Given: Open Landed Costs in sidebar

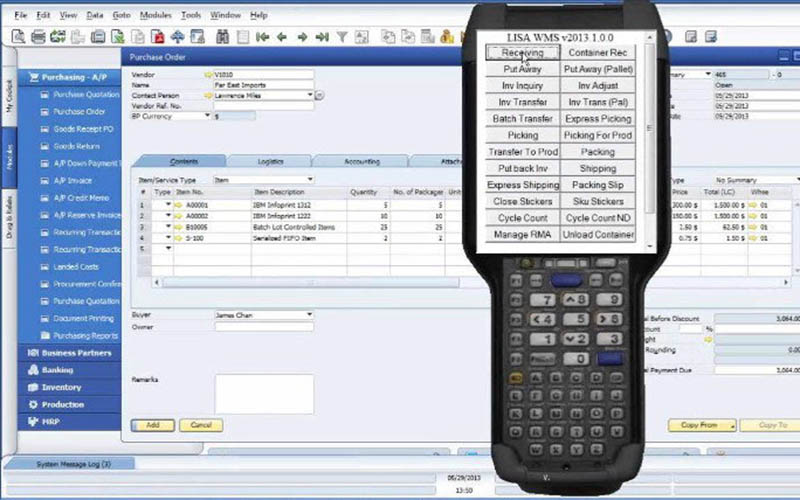Looking at the screenshot, I should tap(76, 267).
